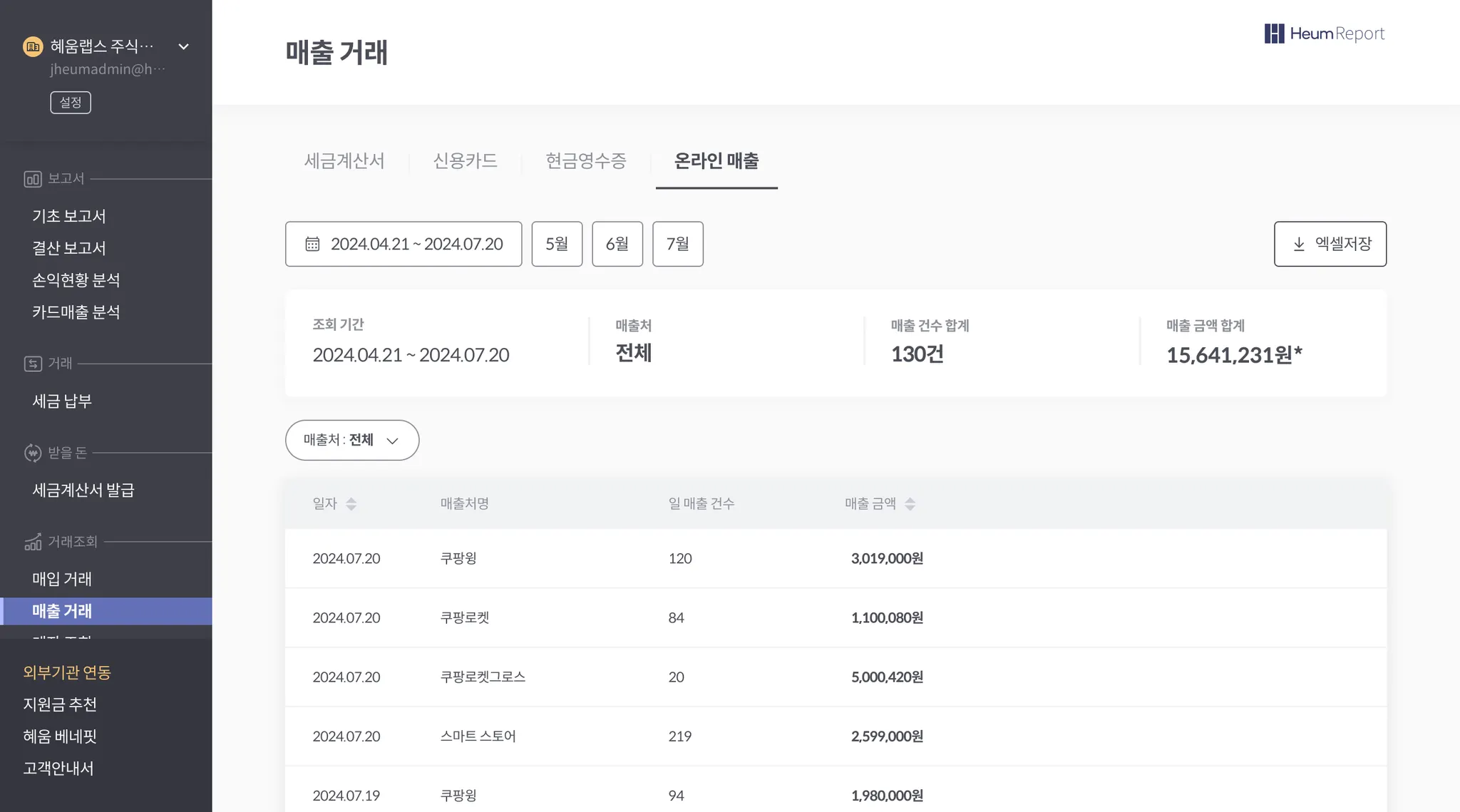
Task: Click the company avatar icon in sidebar
Action: pyautogui.click(x=33, y=46)
